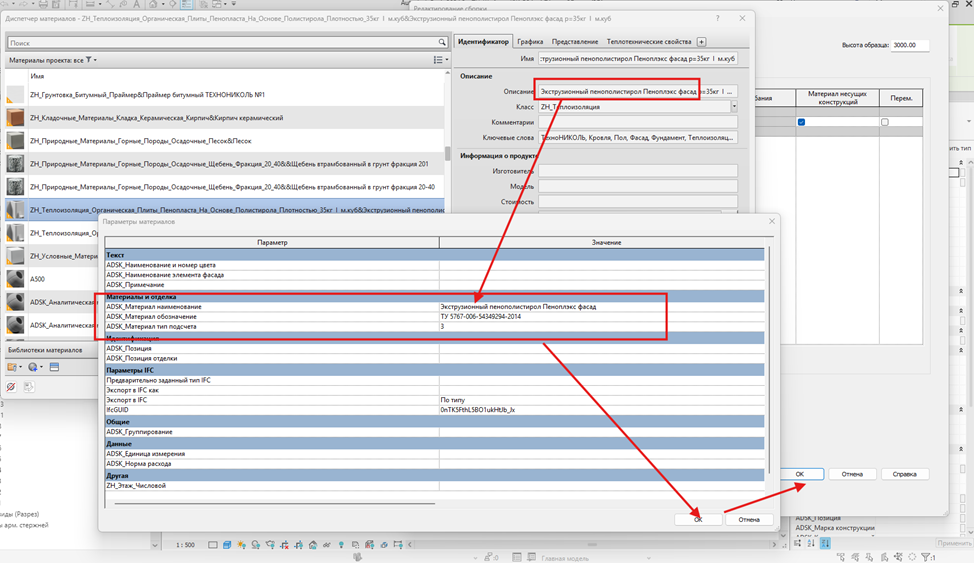Click the brick thumbnail for Кирпич керамический material

click(15, 117)
